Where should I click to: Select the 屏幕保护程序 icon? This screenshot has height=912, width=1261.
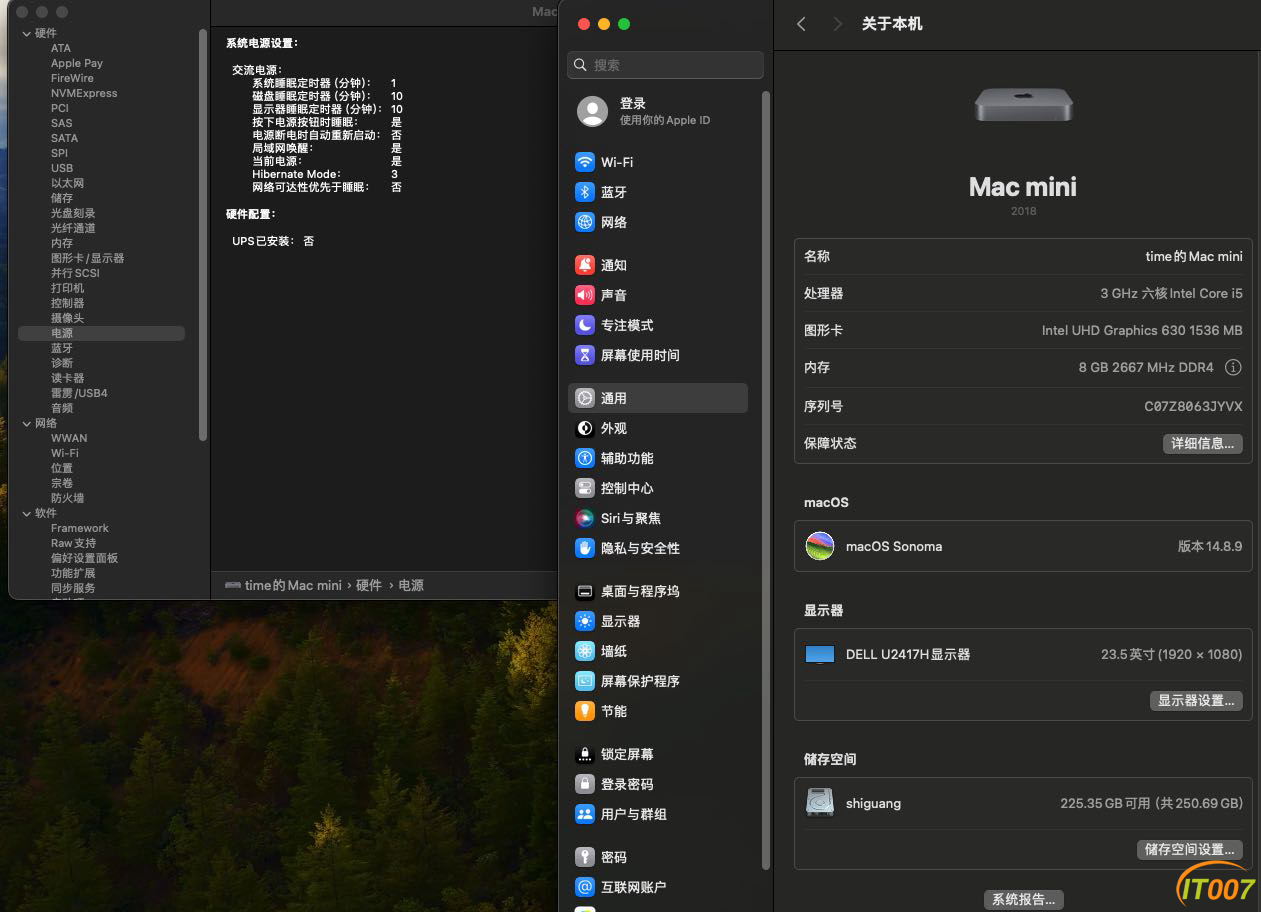coord(585,681)
